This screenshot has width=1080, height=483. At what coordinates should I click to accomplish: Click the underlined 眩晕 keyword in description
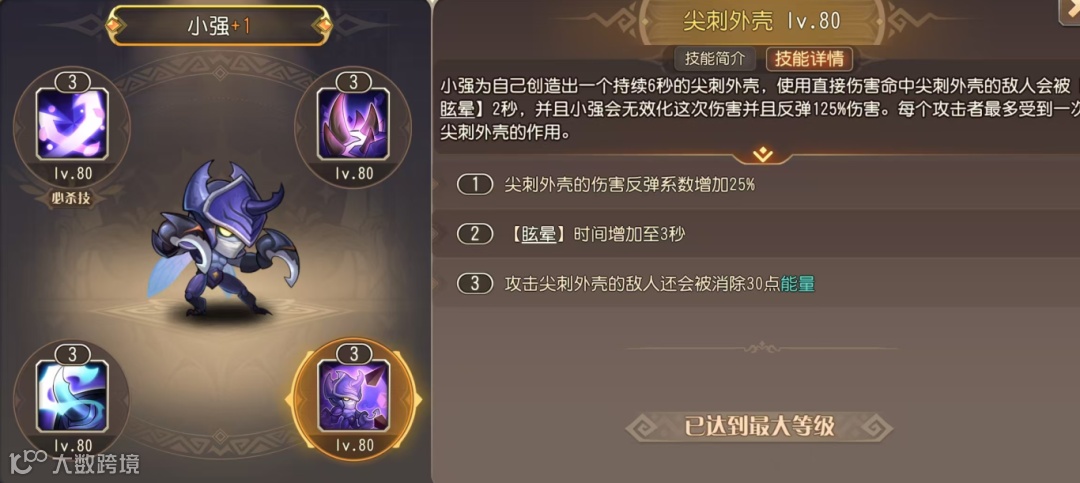[455, 110]
